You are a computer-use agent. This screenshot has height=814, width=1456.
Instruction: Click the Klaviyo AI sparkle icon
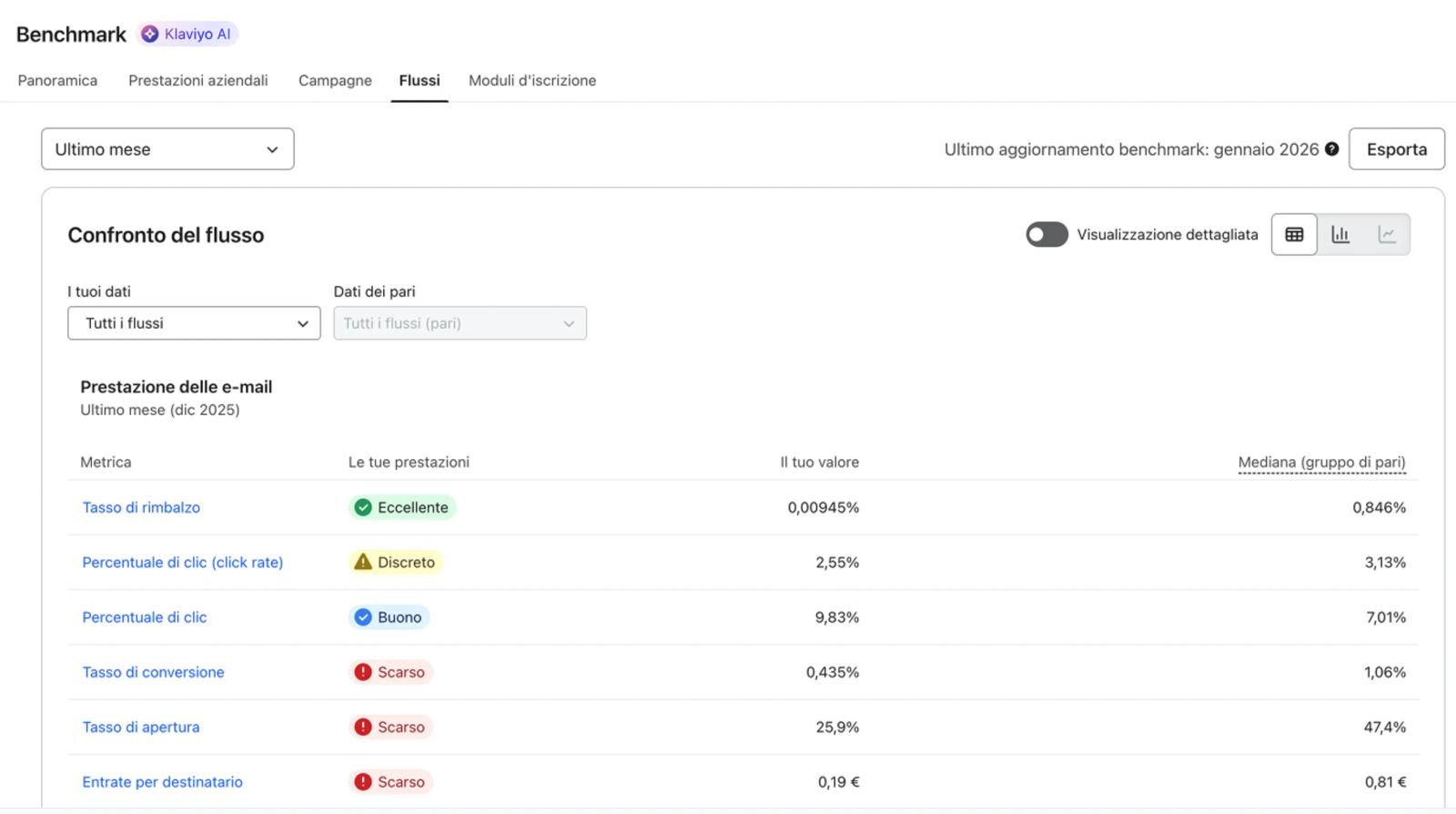(150, 34)
